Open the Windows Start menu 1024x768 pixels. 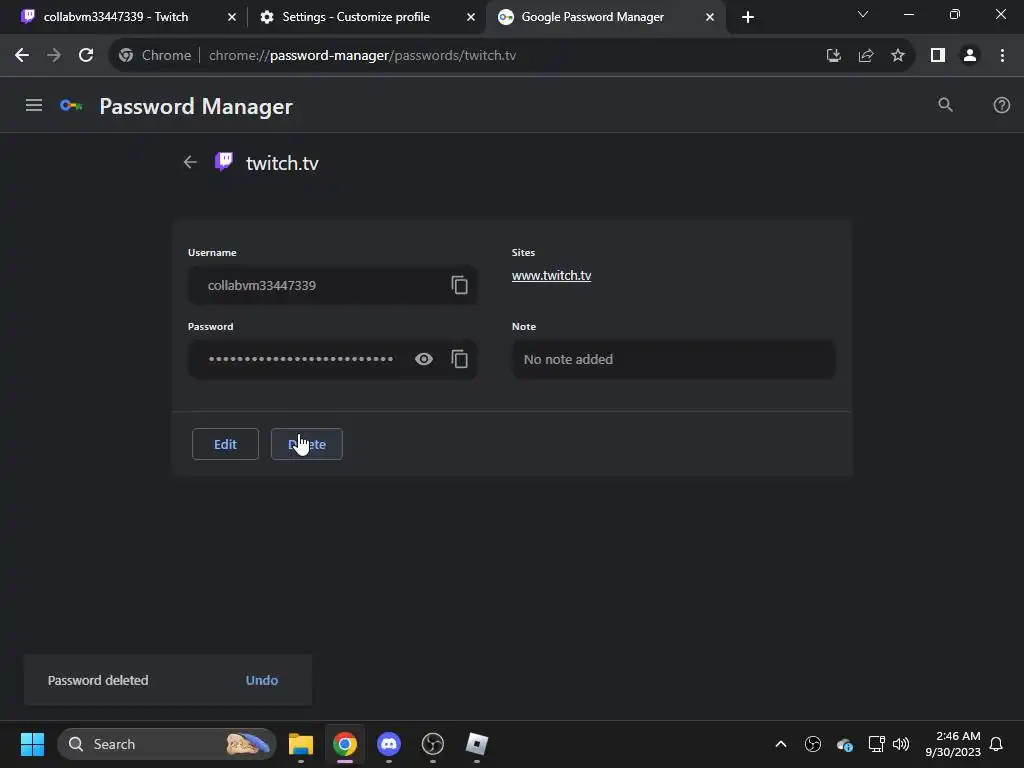pos(32,744)
